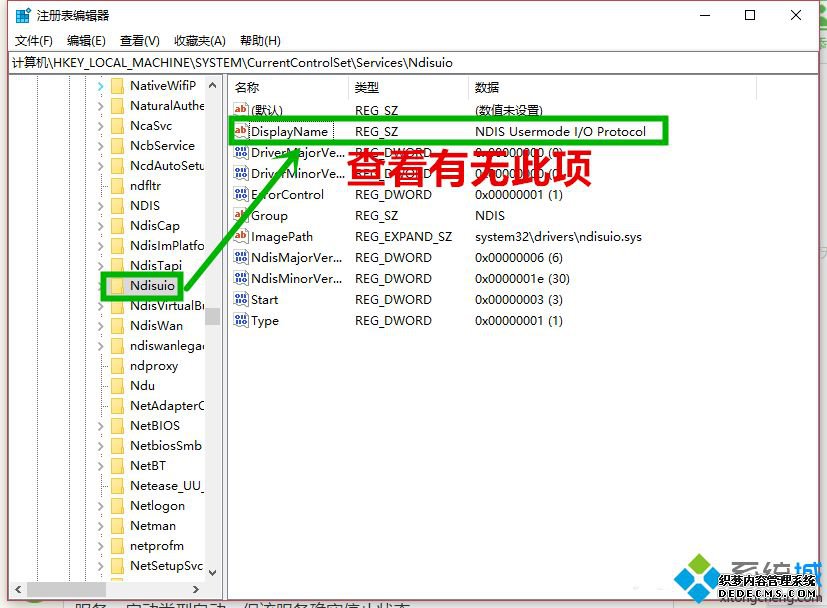827x608 pixels.
Task: Expand the NdisImPlatfo tree node
Action: point(100,246)
